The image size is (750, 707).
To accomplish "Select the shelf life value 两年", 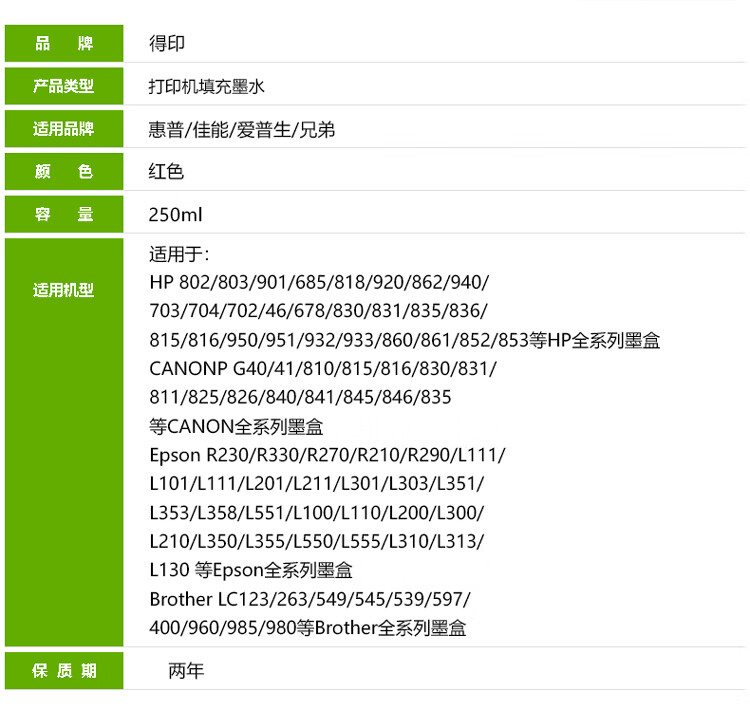I will click(186, 671).
